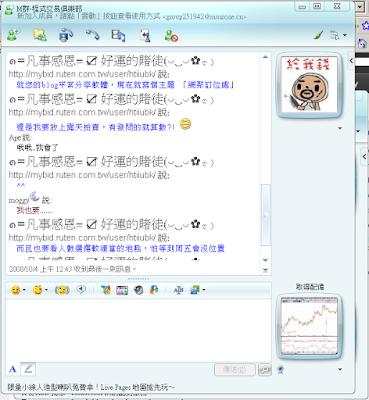Open the MSN butterfly content pack icon

(106, 290)
